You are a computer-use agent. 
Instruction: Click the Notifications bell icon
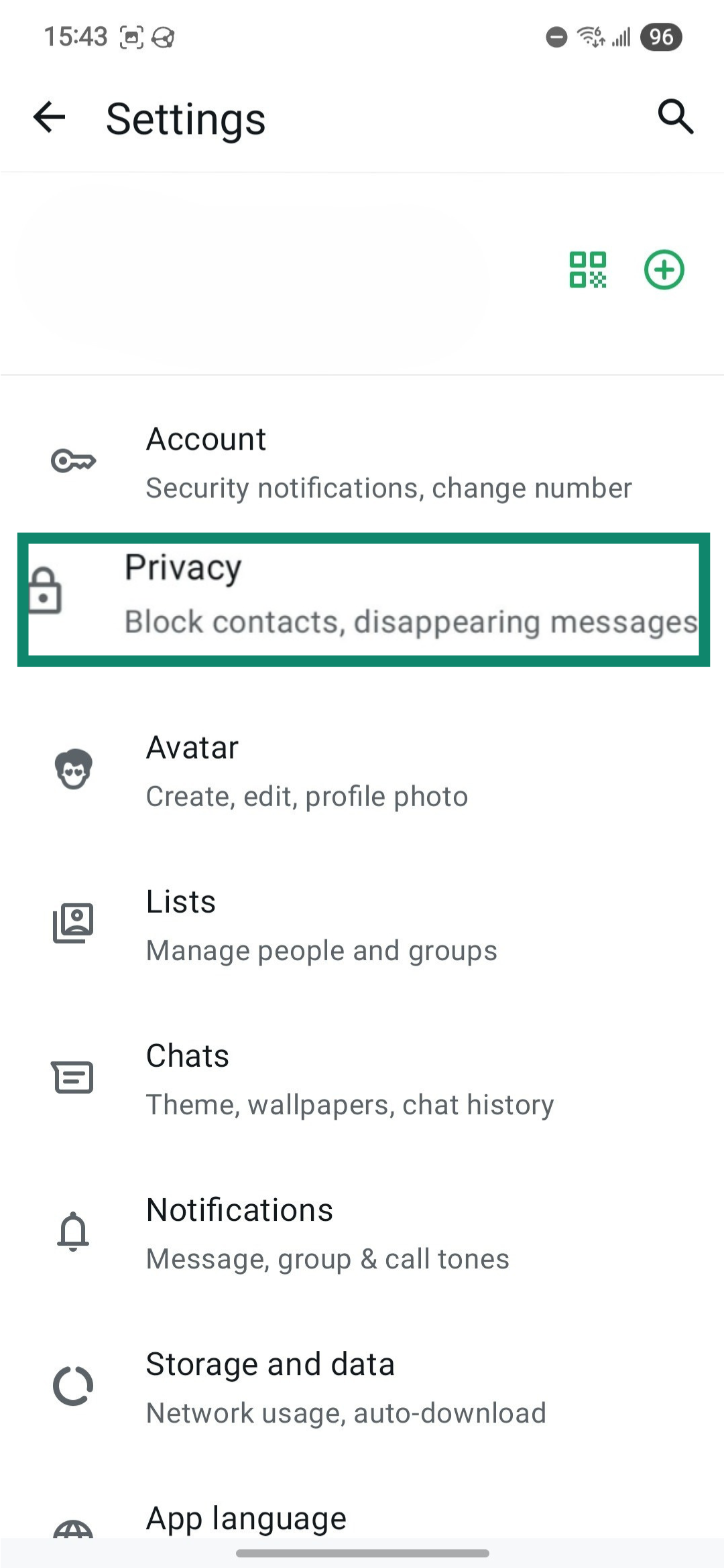click(73, 1232)
